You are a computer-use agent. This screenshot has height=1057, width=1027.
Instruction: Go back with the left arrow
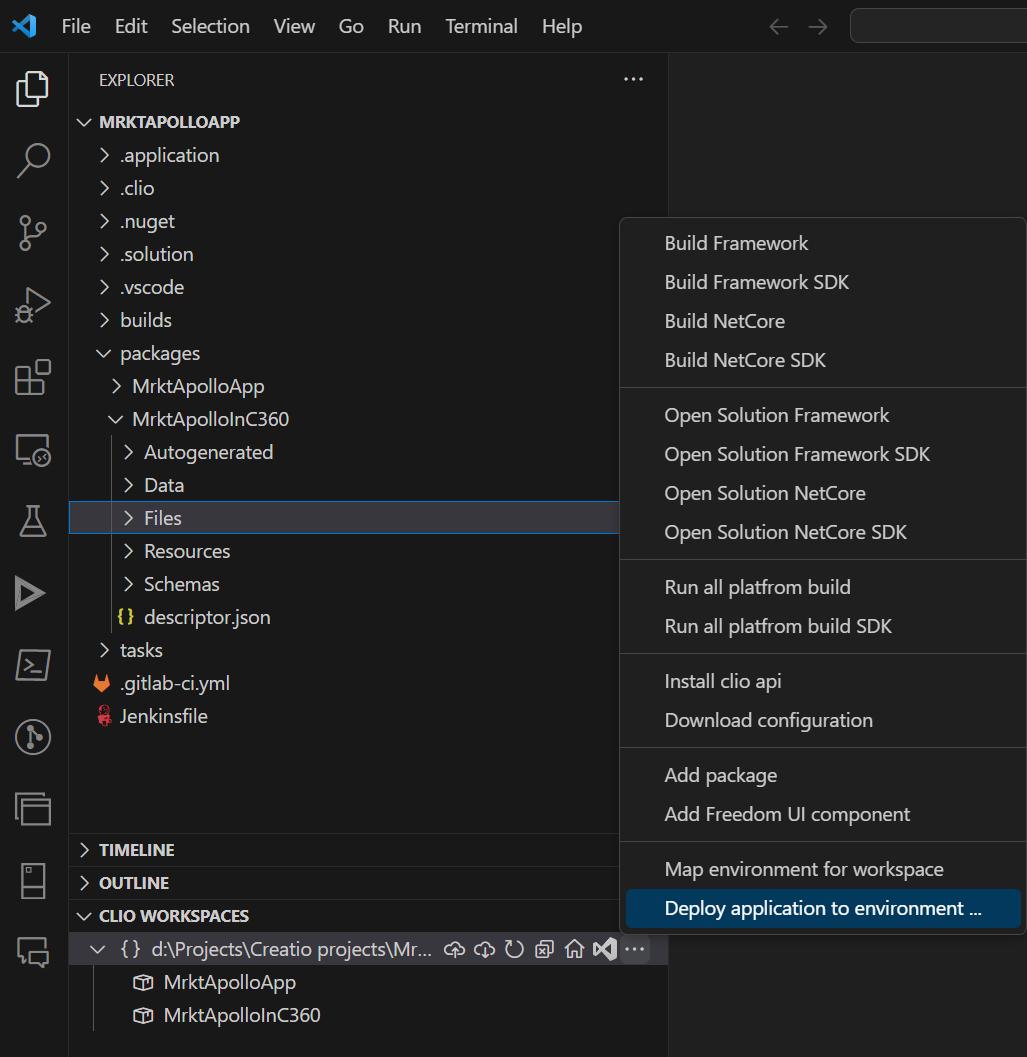[x=779, y=26]
